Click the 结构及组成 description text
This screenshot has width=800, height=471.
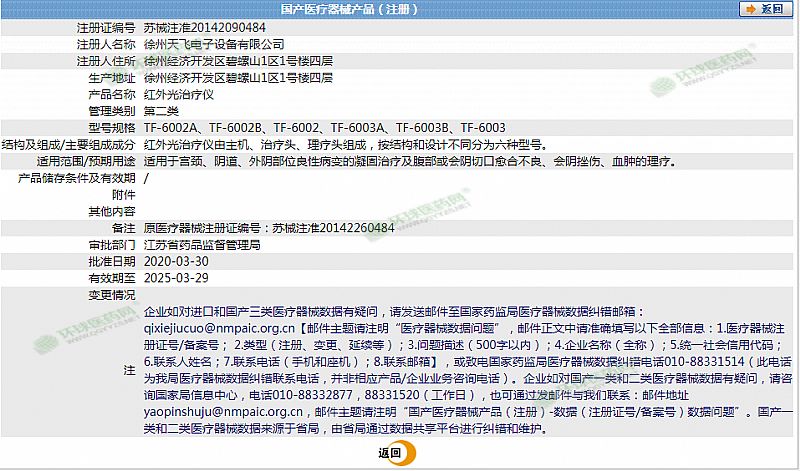click(337, 144)
